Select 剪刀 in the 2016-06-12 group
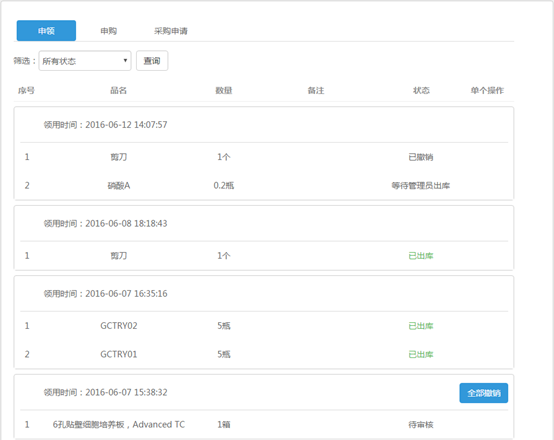 pos(119,157)
